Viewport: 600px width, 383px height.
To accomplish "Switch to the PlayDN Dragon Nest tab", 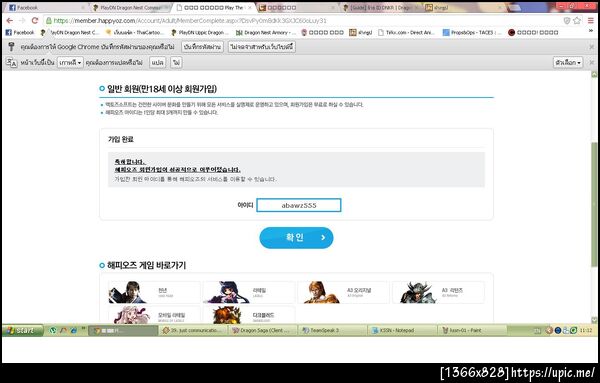I will point(130,8).
